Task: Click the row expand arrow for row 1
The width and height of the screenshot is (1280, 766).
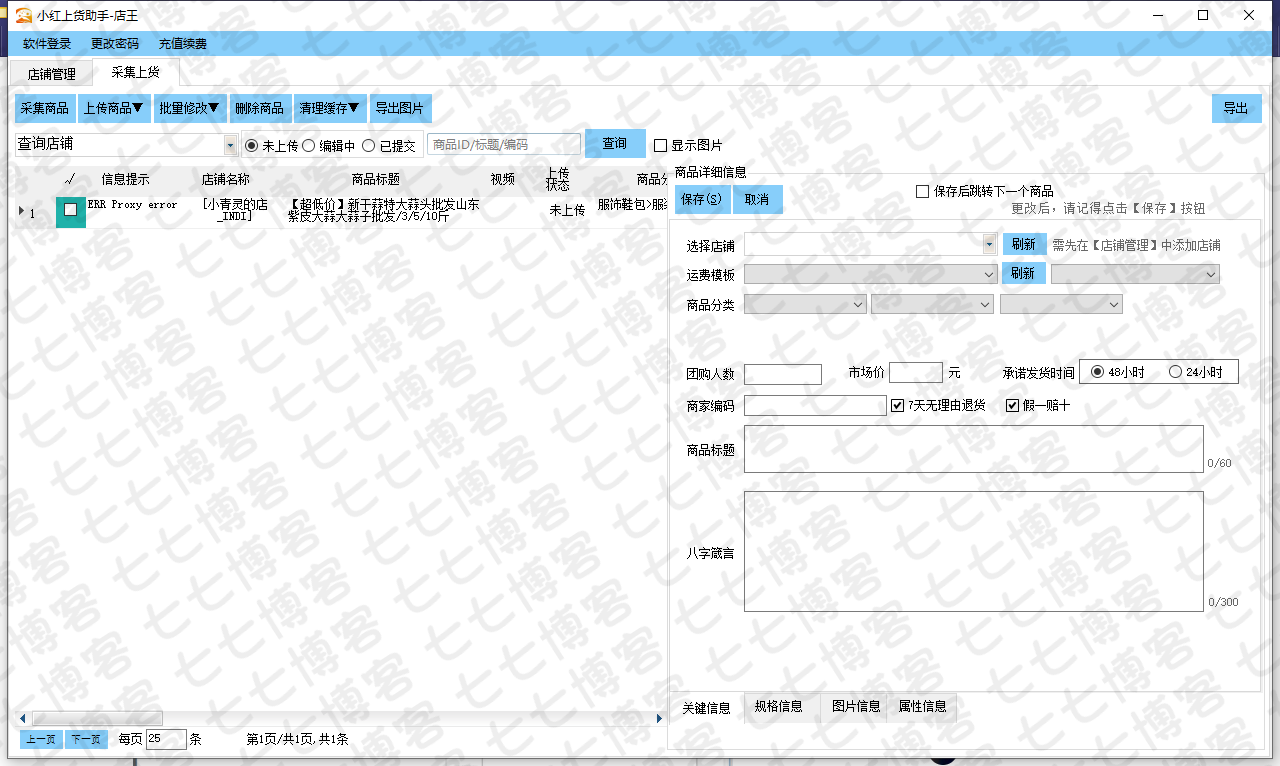Action: pos(22,211)
